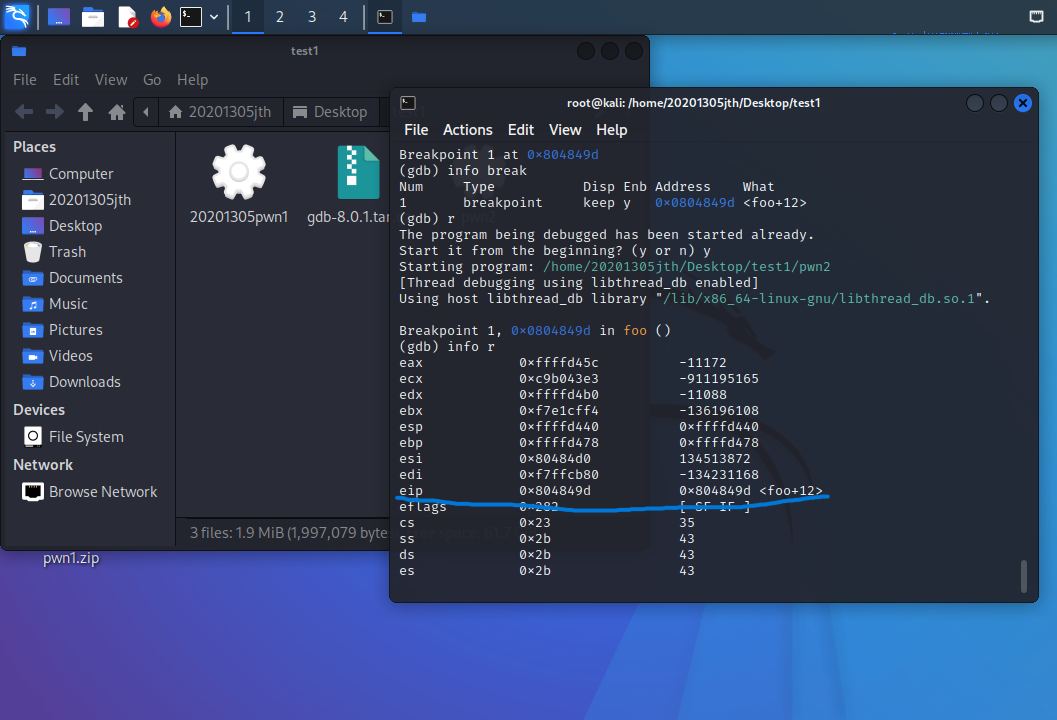The height and width of the screenshot is (720, 1057).
Task: Click the Places heading in sidebar
Action: (x=34, y=147)
